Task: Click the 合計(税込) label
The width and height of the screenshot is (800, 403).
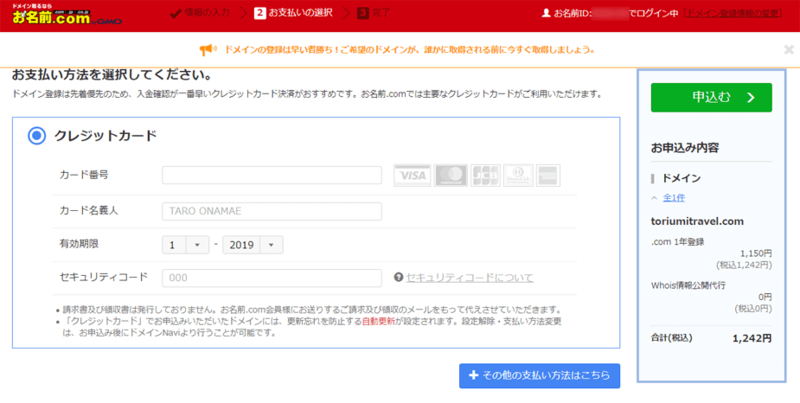Action: (x=671, y=338)
